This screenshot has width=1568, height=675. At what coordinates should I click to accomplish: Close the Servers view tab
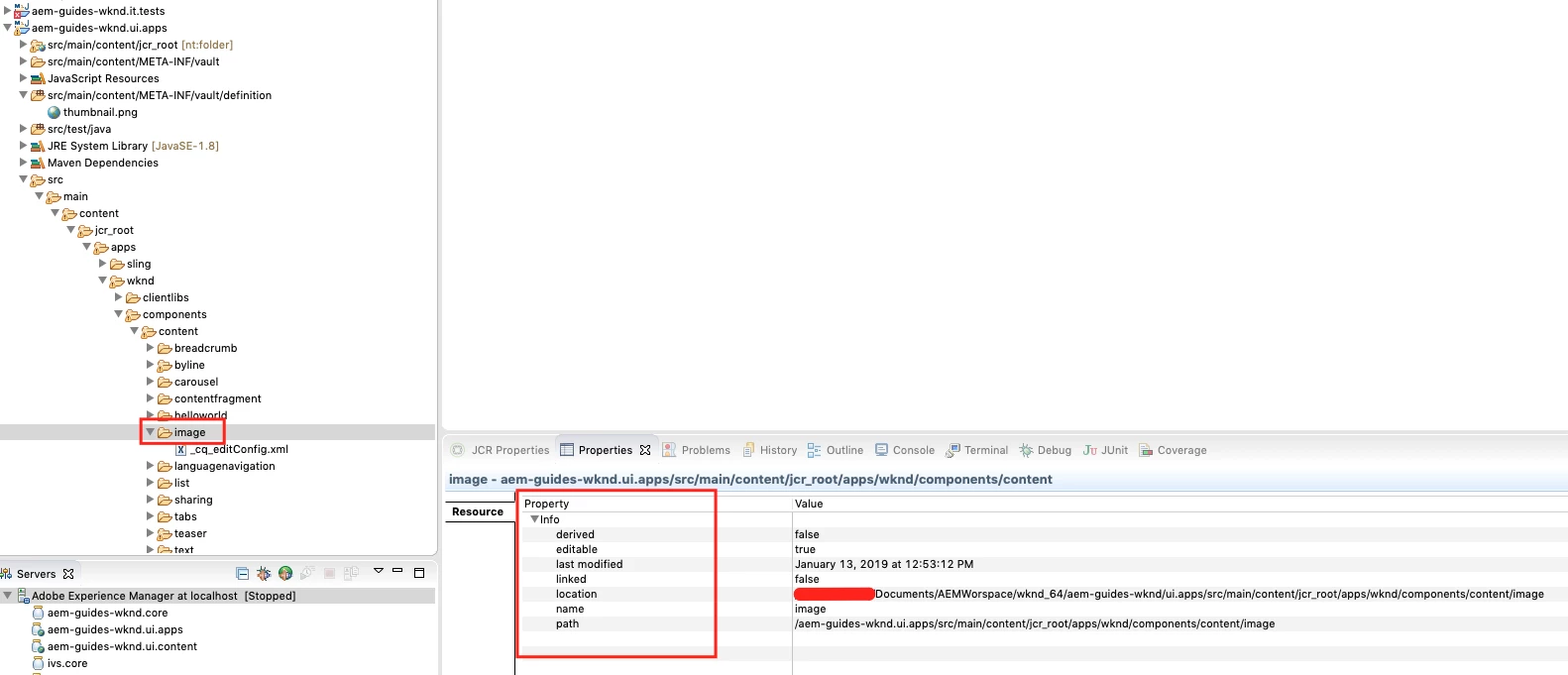tap(68, 574)
